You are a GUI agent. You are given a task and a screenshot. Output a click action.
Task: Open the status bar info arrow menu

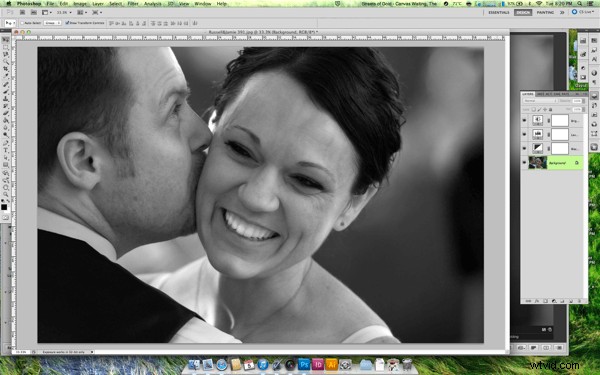pos(92,352)
